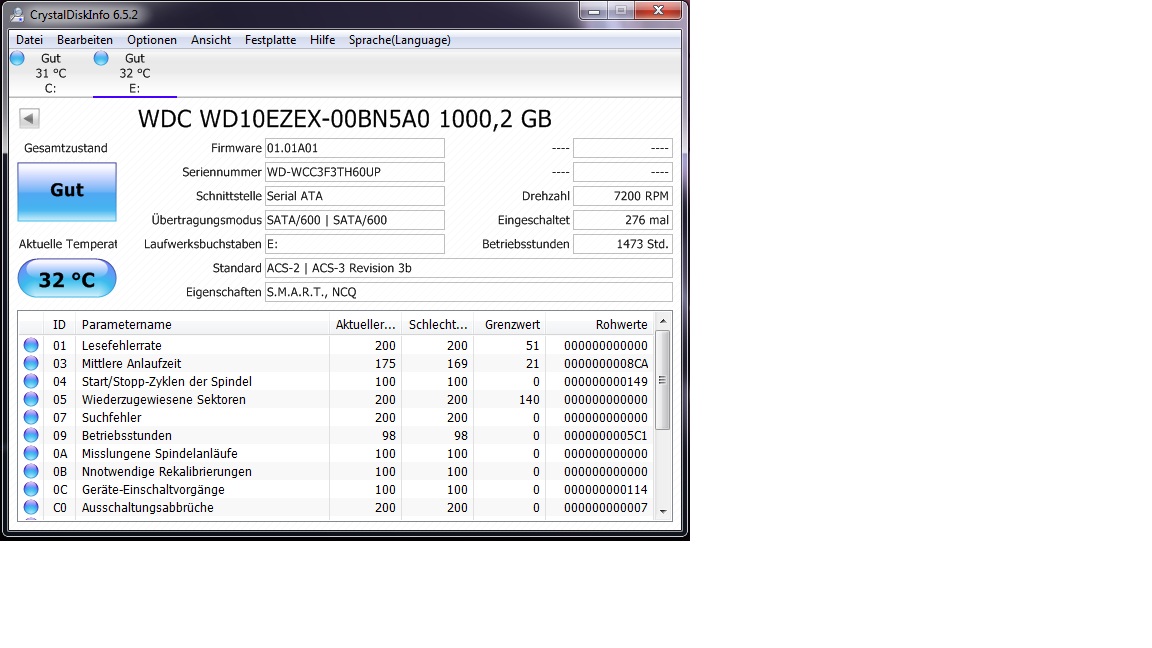The height and width of the screenshot is (648, 1152).
Task: Select Ausschaltungsabbrüche row text
Action: coord(148,507)
